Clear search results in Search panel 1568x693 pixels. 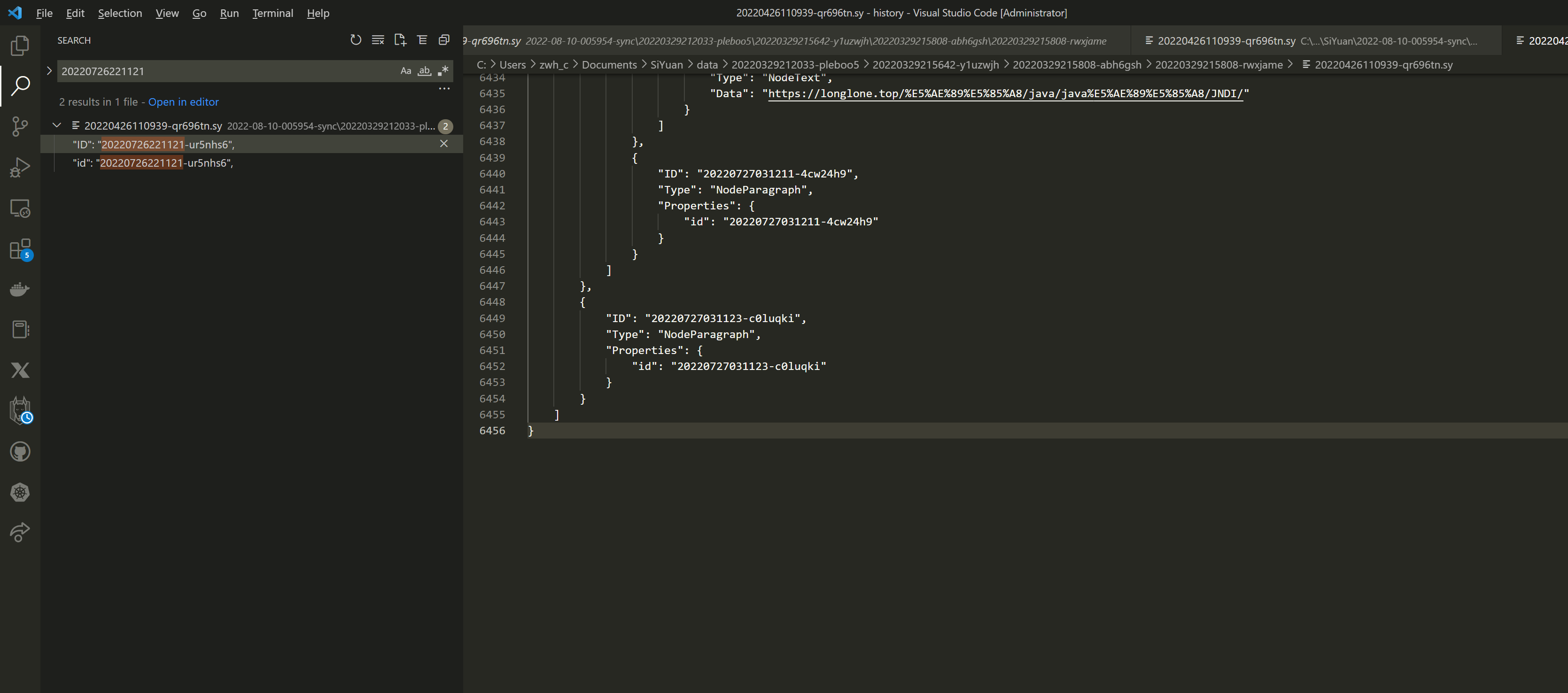[x=378, y=40]
